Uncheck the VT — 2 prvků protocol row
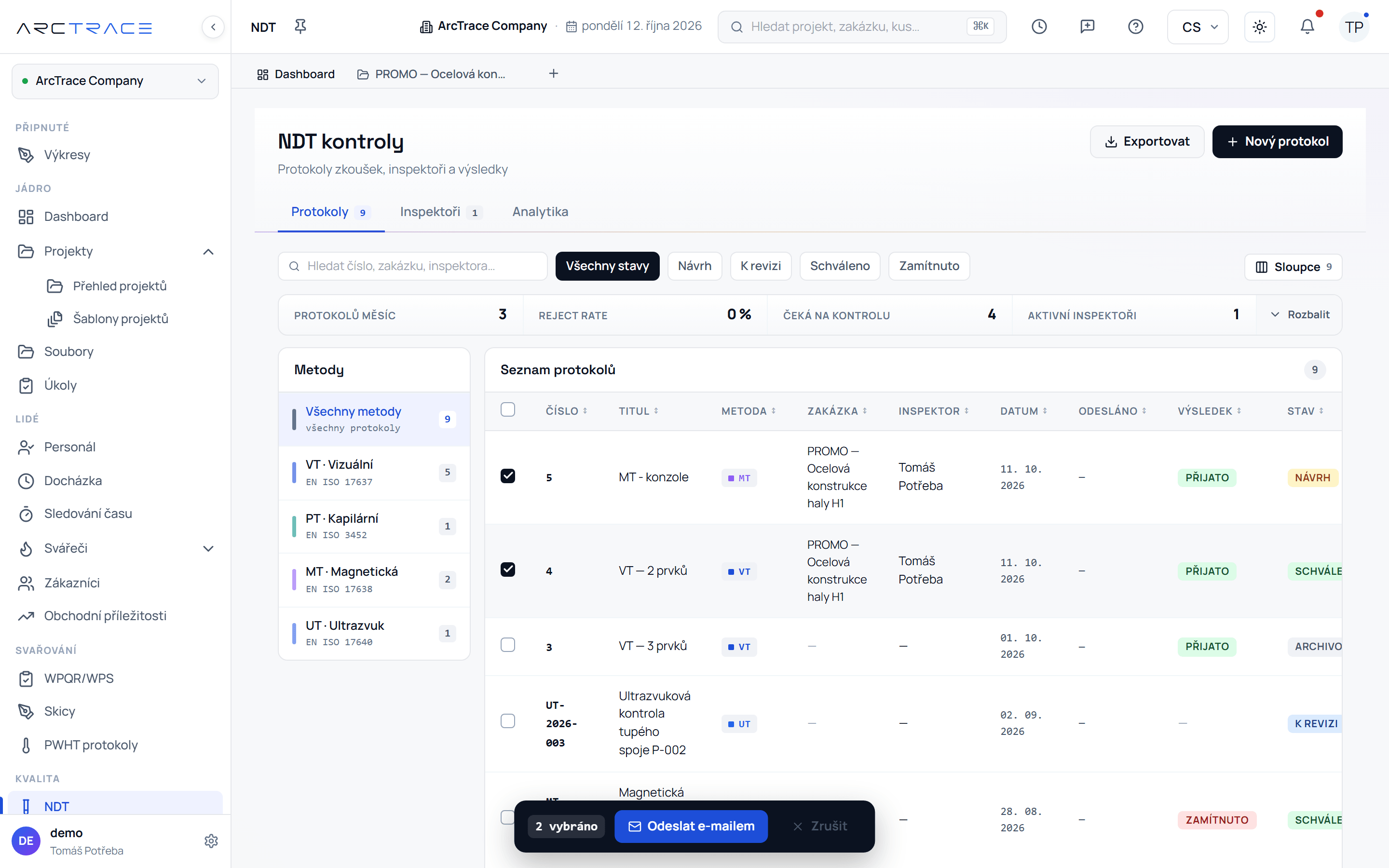This screenshot has width=1389, height=868. pyautogui.click(x=507, y=570)
